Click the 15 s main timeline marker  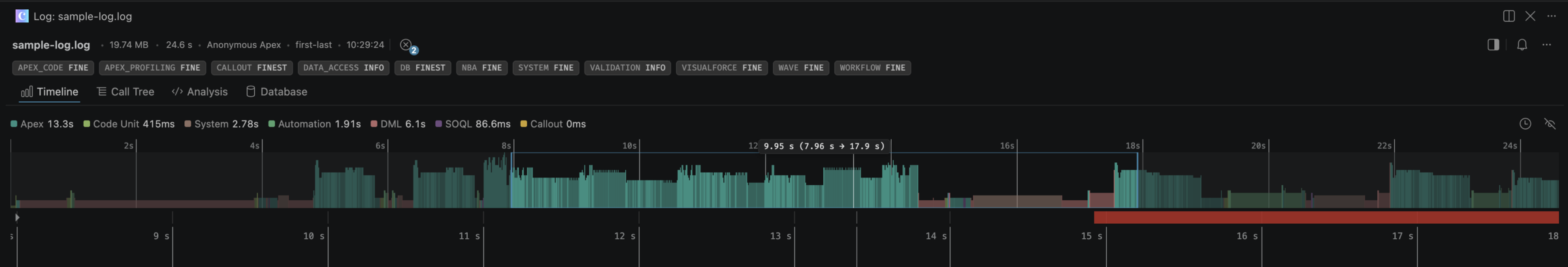coord(1092,236)
